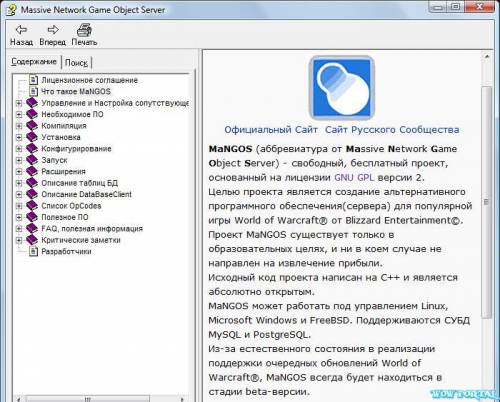Maximize the help window
The image size is (500, 402).
[455, 7]
